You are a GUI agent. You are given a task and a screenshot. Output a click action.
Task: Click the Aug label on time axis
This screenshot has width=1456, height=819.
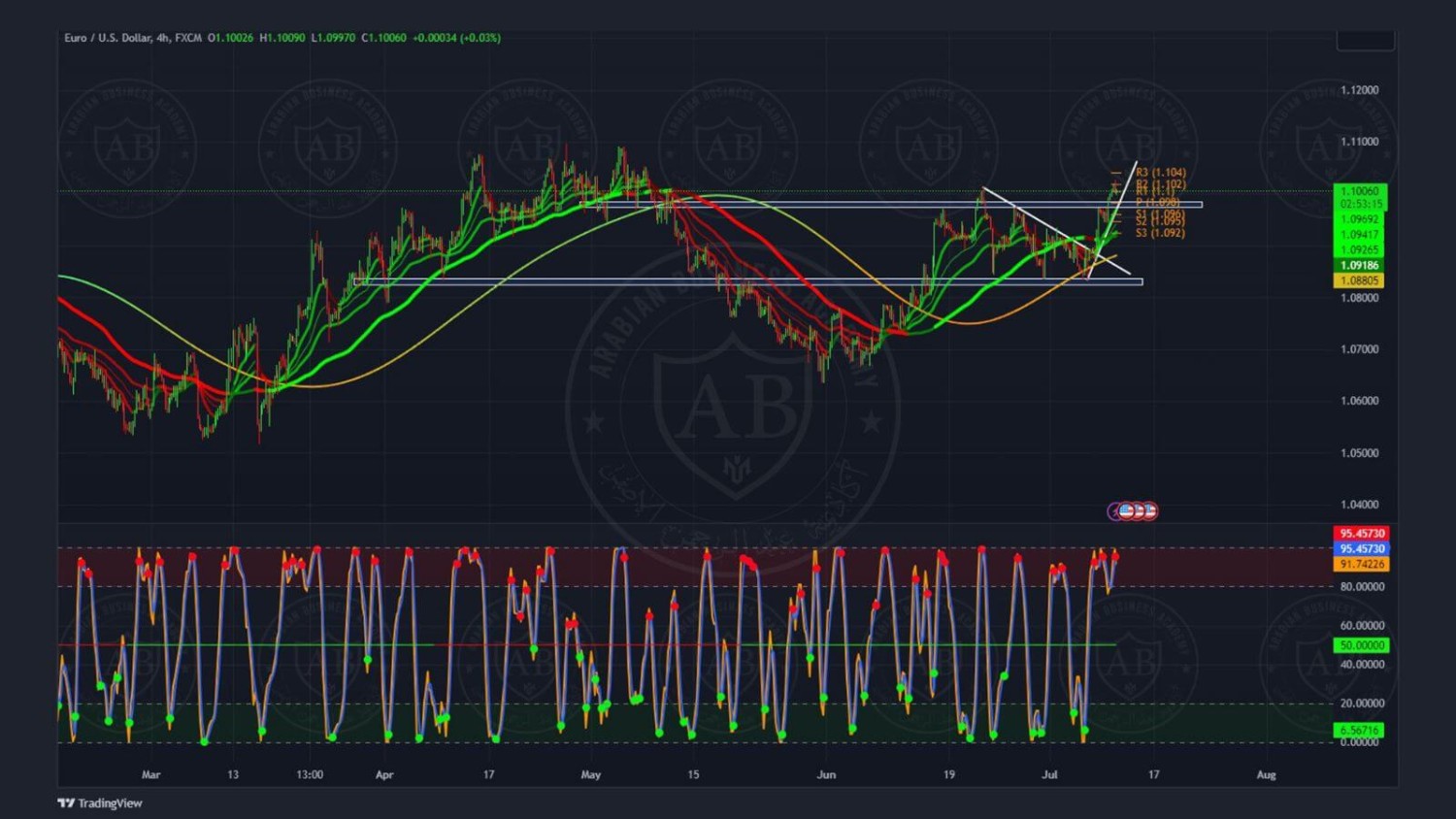(1266, 774)
